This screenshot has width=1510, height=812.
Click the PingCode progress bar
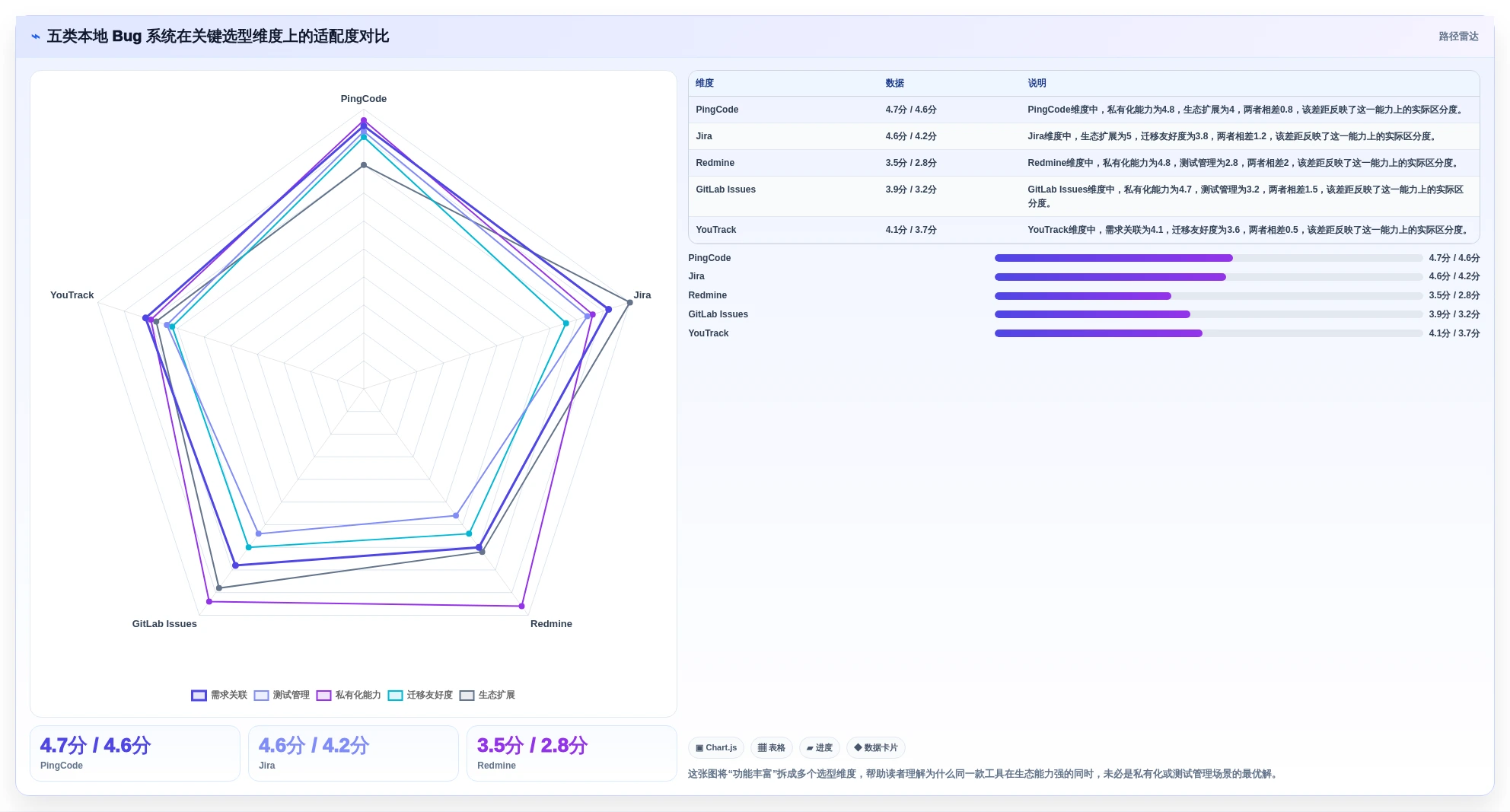[x=1208, y=258]
